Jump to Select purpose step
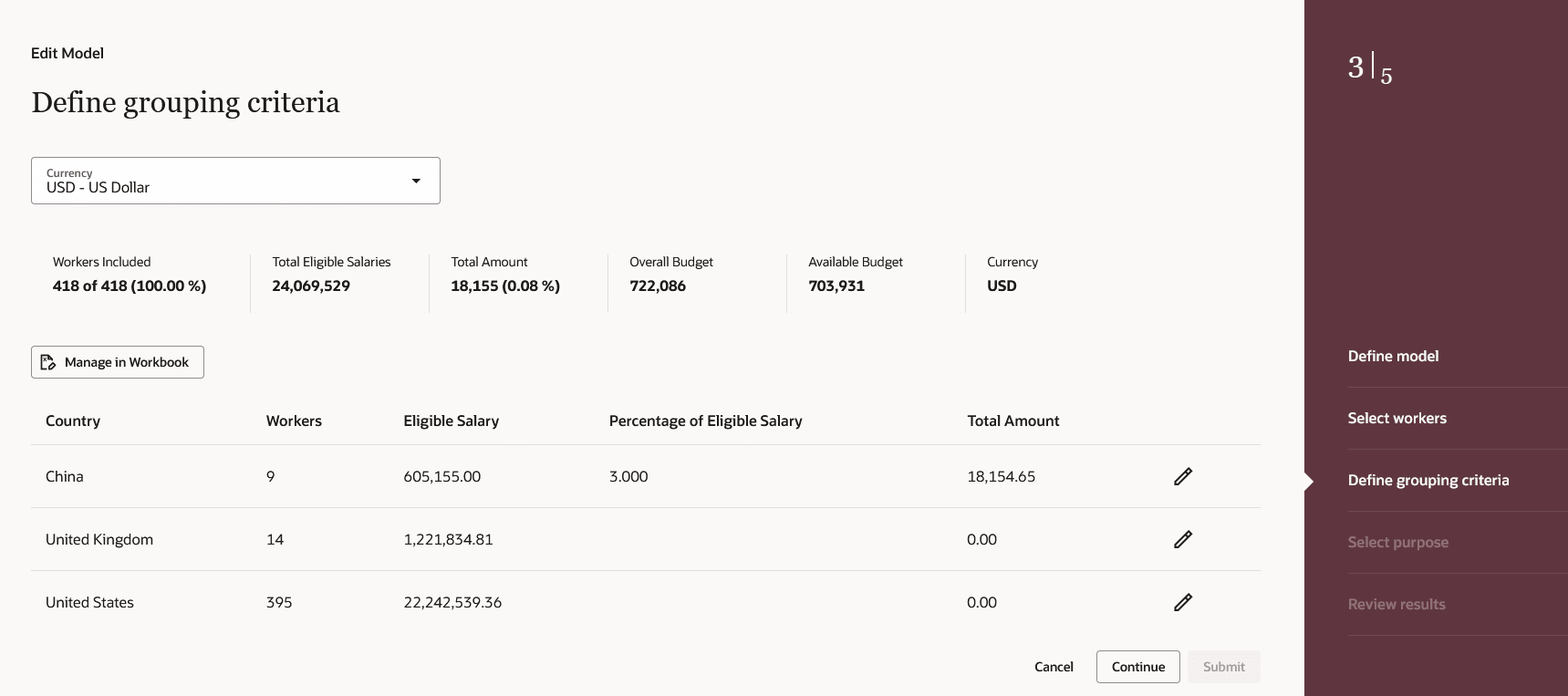 pos(1397,542)
